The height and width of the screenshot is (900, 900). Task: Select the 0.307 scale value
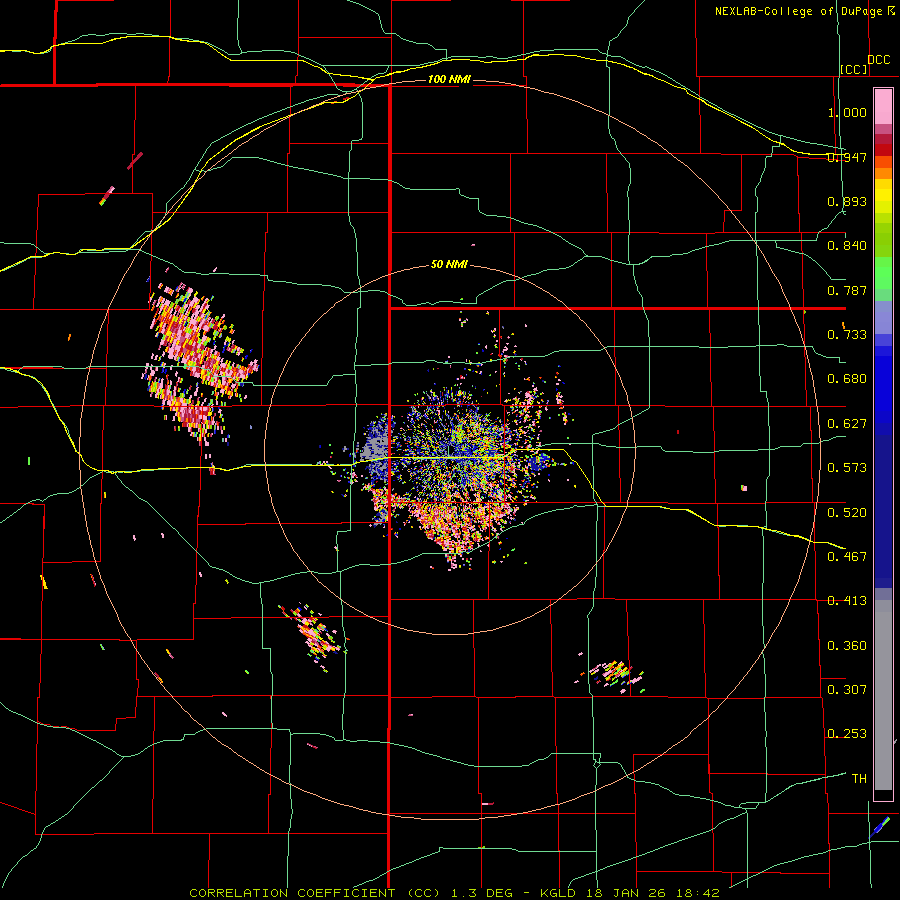pos(847,690)
